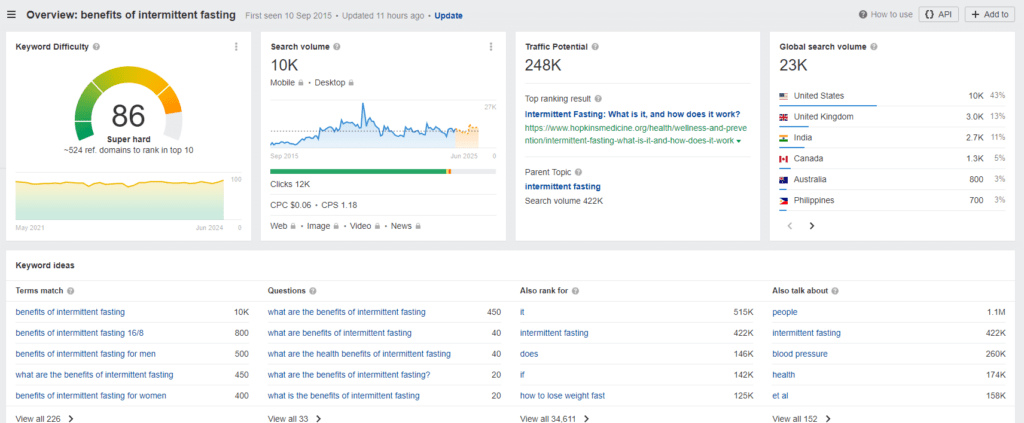This screenshot has height=423, width=1024.
Task: Expand View all 226 terms match
Action: click(44, 418)
